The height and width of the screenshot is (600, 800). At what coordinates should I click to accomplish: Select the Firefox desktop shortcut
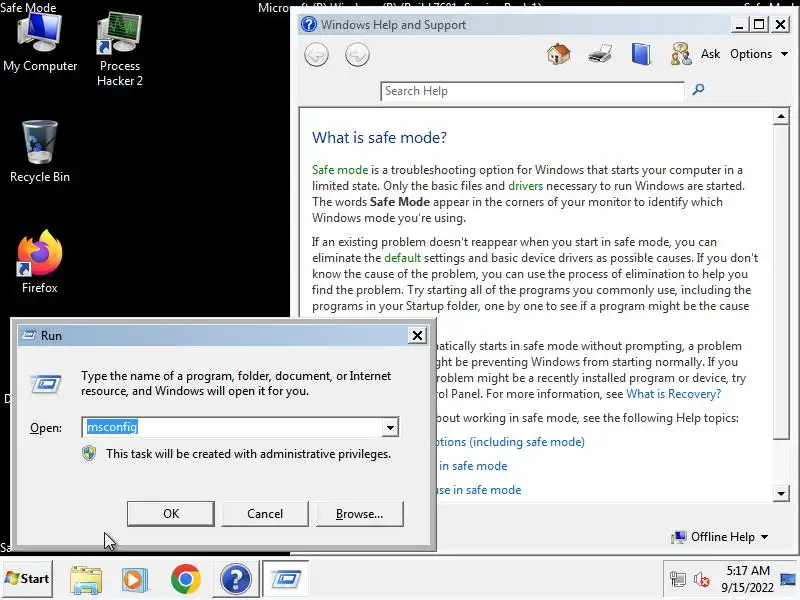[x=40, y=262]
